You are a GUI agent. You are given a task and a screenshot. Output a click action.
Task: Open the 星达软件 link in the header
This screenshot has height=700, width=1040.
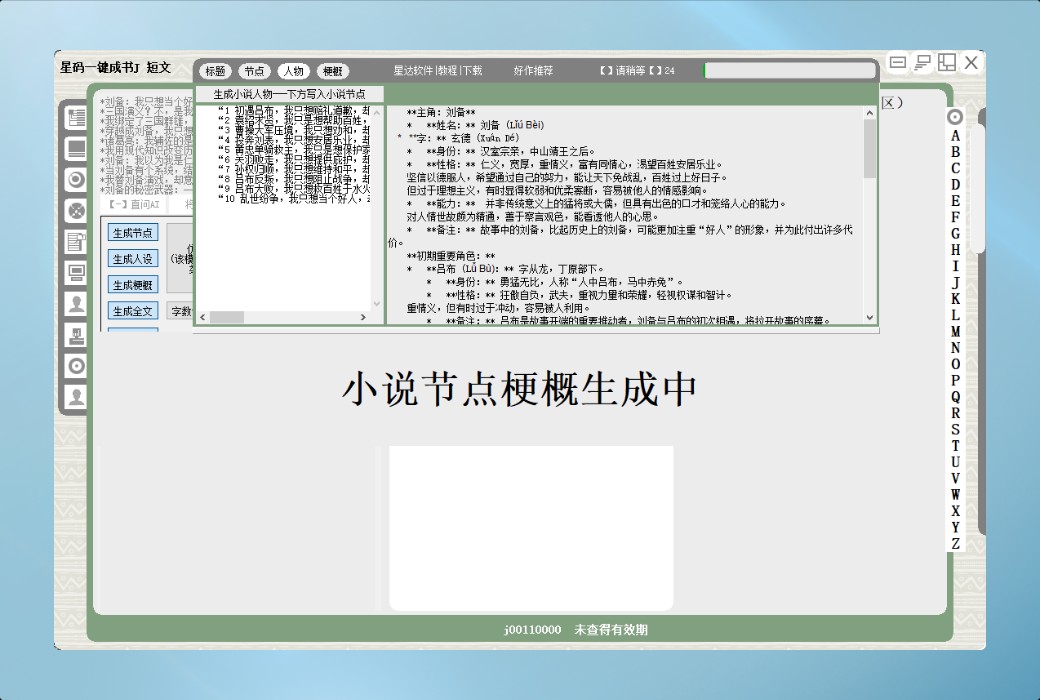411,71
